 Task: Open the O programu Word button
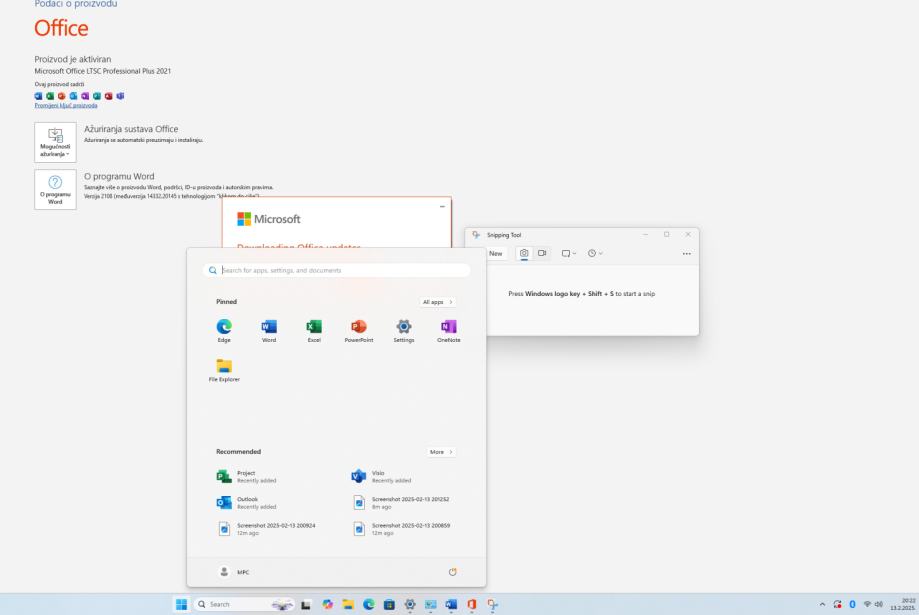click(x=55, y=189)
